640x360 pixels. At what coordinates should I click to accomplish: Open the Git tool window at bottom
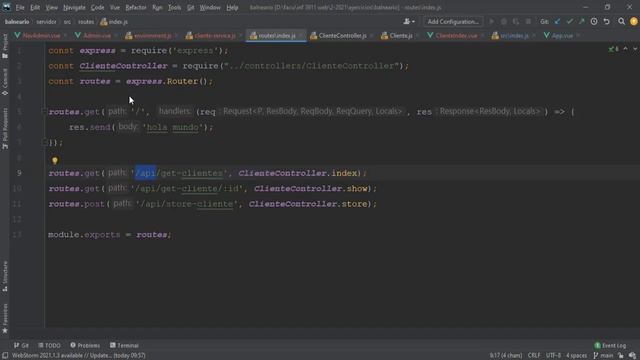(21, 345)
